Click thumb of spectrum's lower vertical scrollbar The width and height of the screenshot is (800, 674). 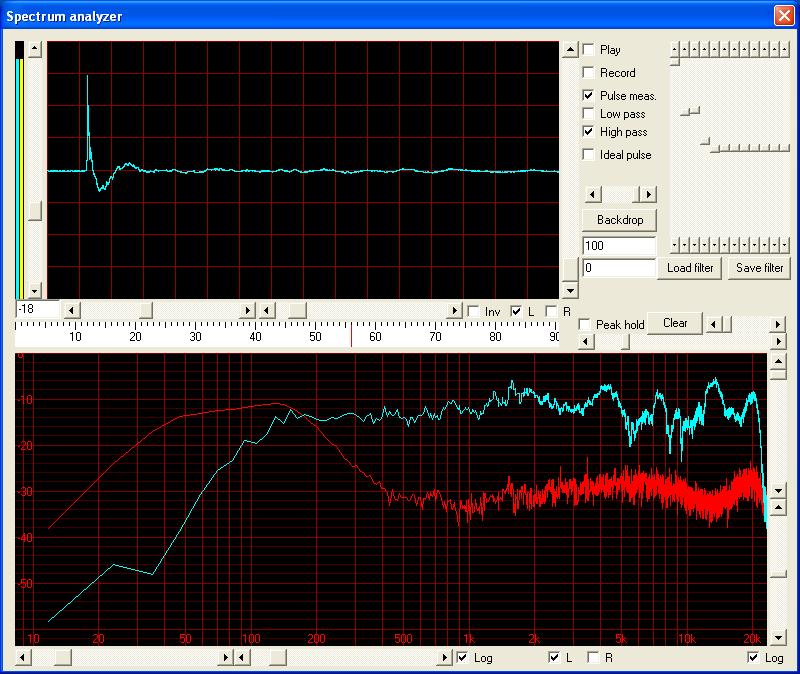(x=778, y=575)
